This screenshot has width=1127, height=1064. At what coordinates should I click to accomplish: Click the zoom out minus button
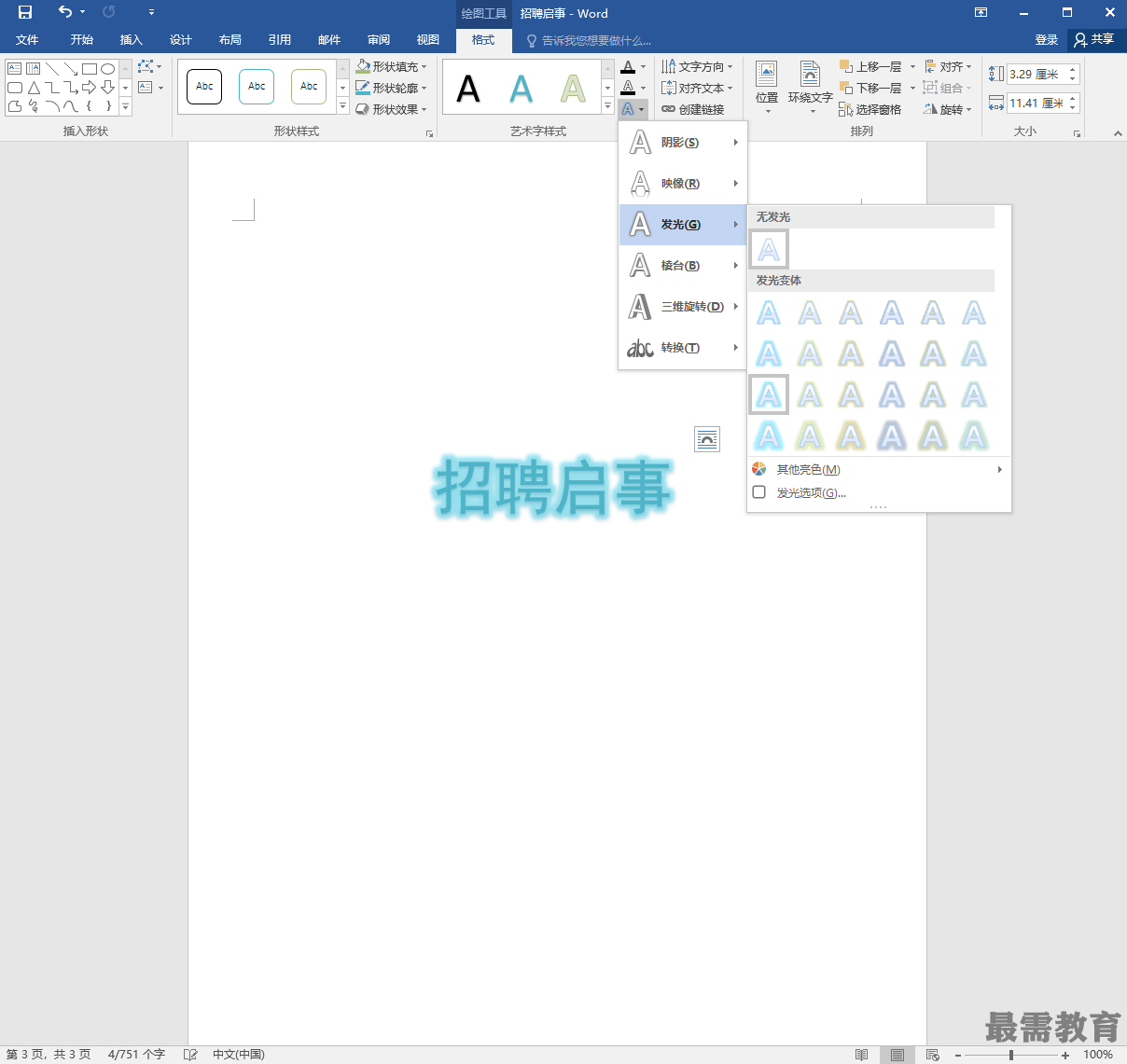tap(958, 1055)
